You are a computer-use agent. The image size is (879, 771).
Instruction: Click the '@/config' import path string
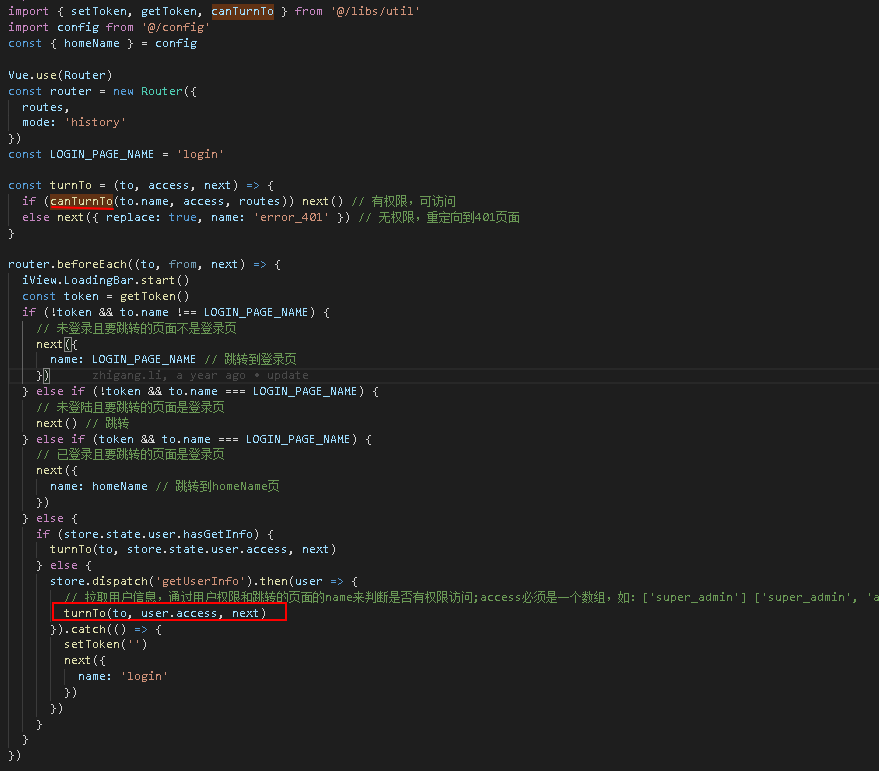(x=176, y=27)
